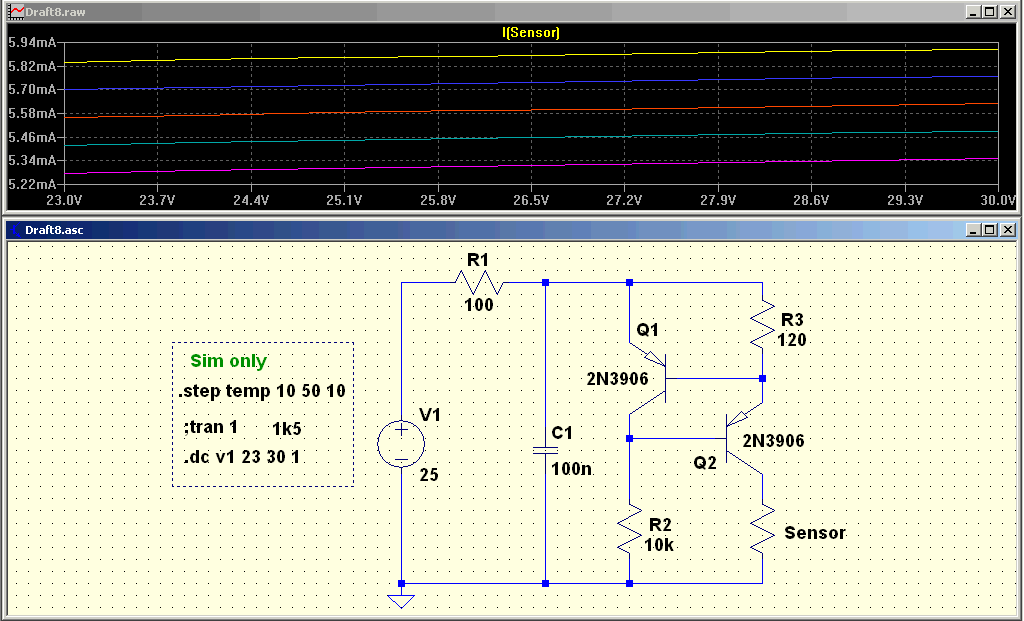Screen dimensions: 1024x621
Task: Click the Draft8.raw title bar text
Action: (55, 12)
